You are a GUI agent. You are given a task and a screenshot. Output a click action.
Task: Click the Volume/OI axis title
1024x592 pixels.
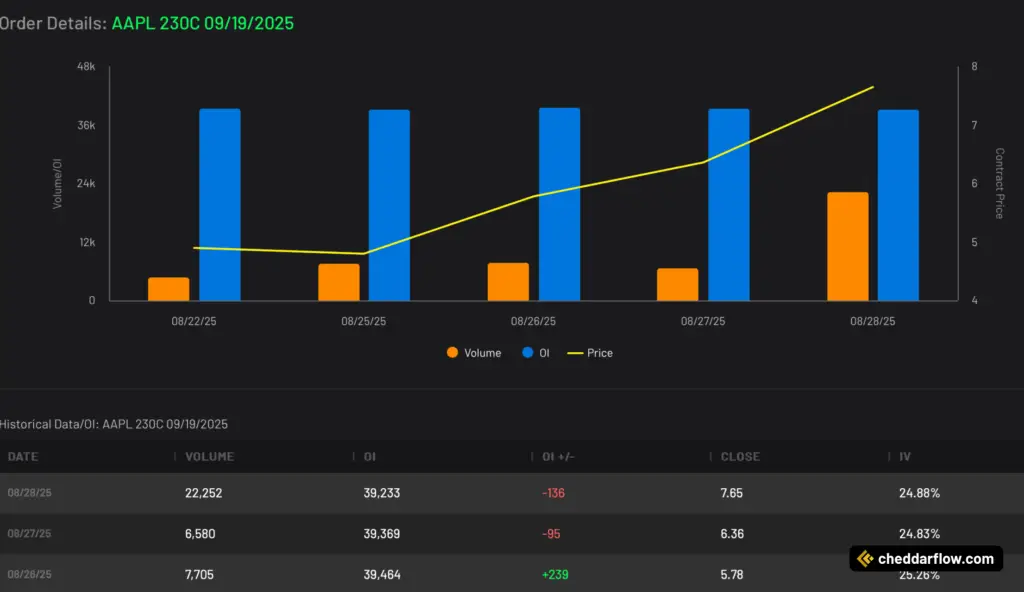(x=57, y=184)
